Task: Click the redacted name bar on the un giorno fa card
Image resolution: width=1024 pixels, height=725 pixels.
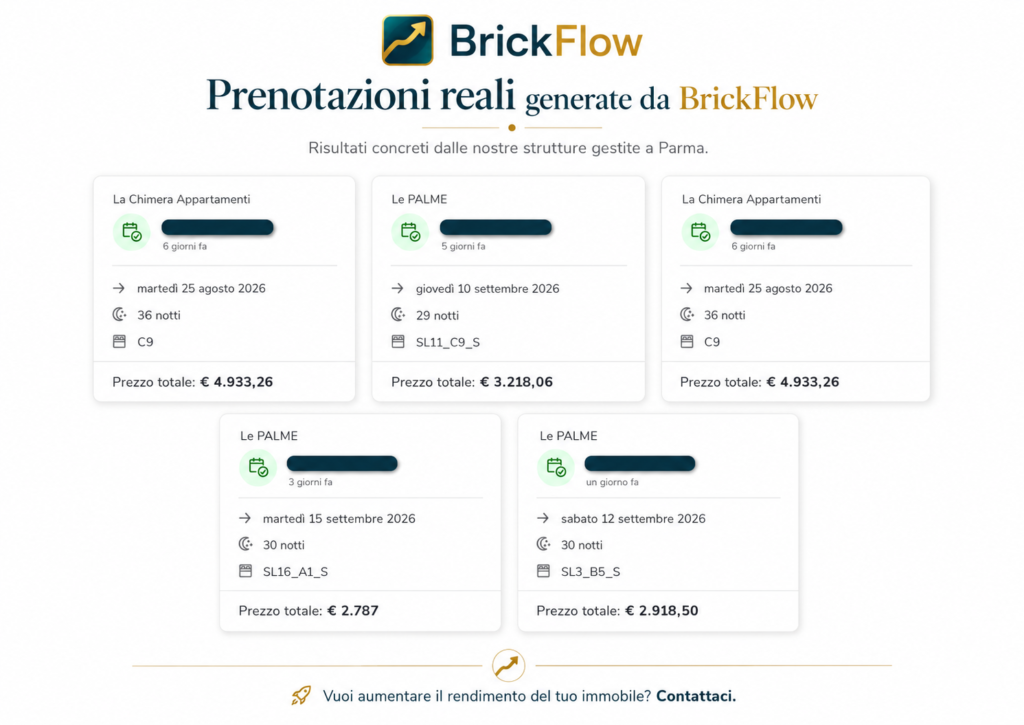Action: pos(640,464)
